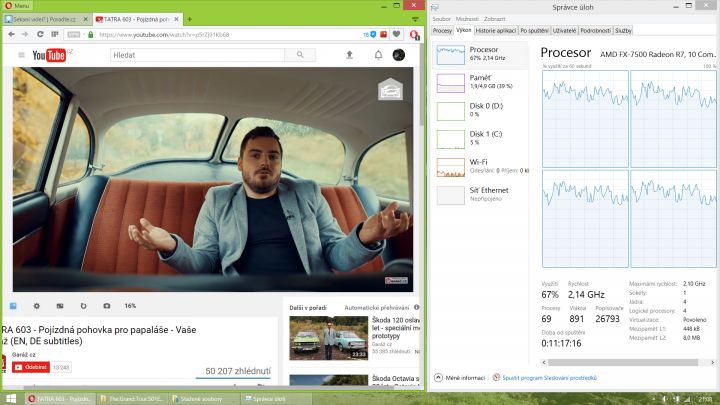Open YouTube notifications bell
The image size is (720, 405).
pyautogui.click(x=378, y=55)
